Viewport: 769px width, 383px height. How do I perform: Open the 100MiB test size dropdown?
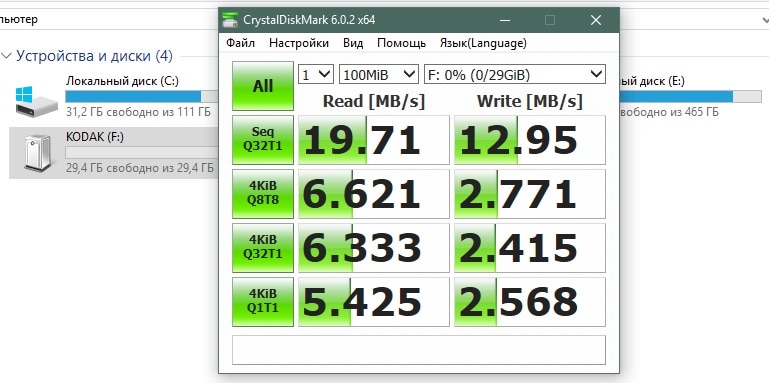(x=379, y=75)
